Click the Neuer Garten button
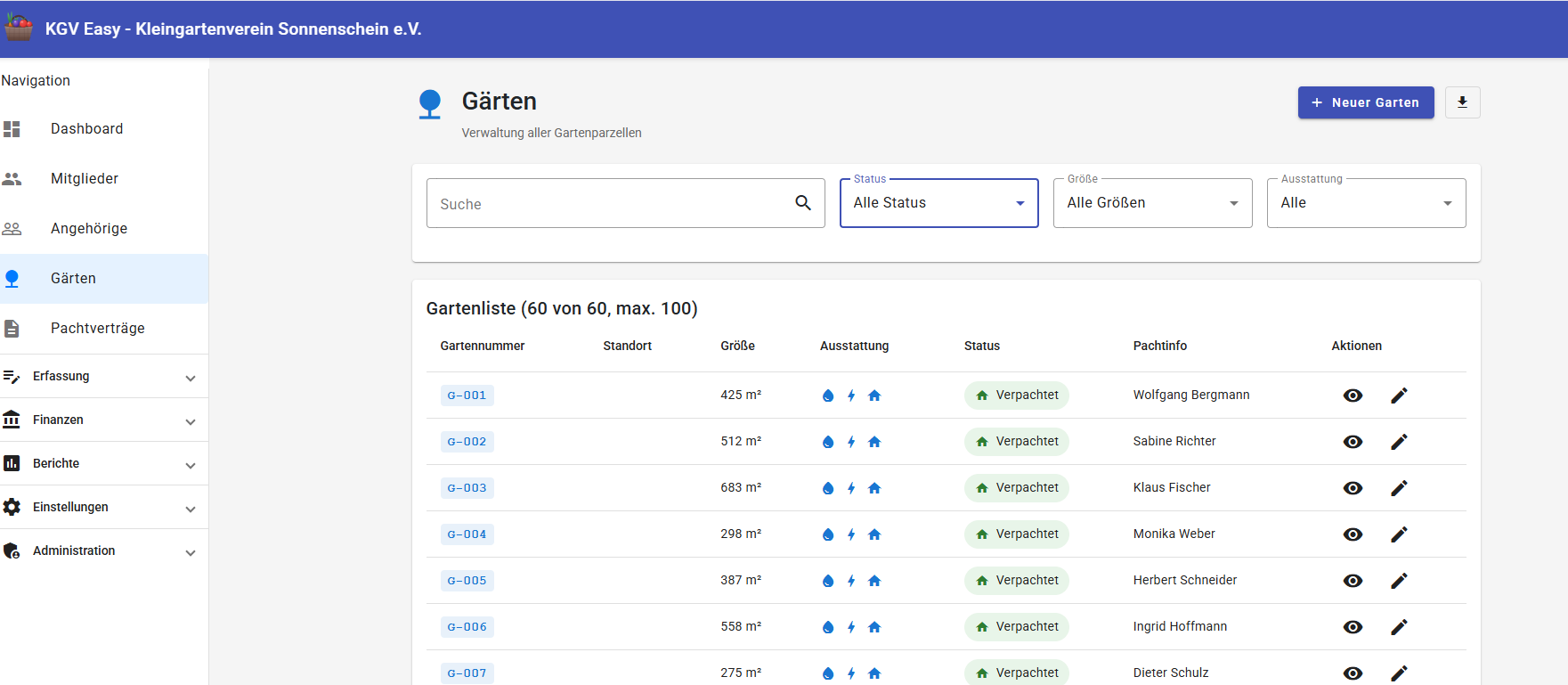1568x685 pixels. pos(1366,102)
